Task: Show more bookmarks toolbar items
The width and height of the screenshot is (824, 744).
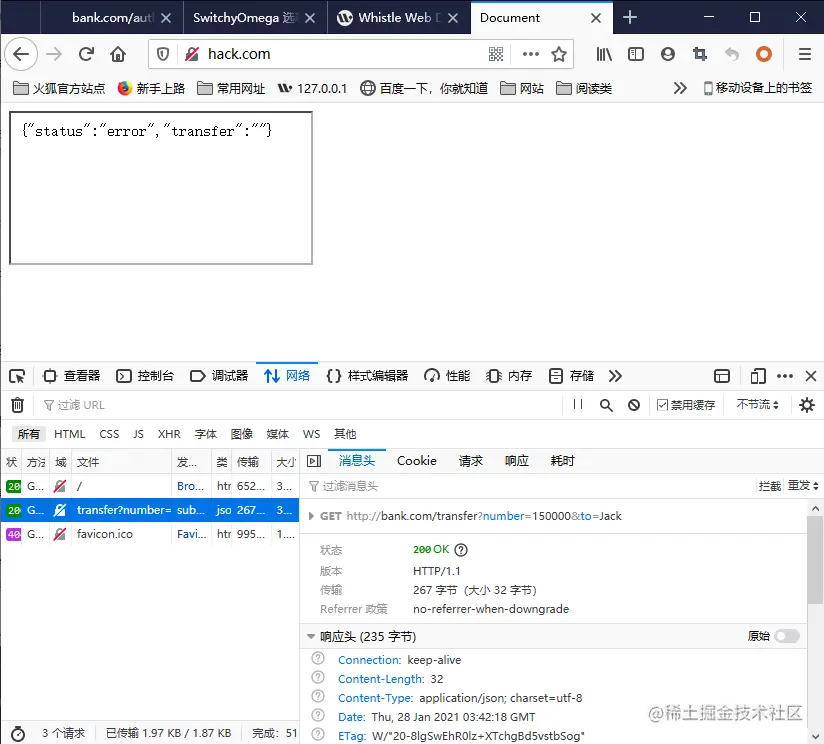Action: (680, 88)
